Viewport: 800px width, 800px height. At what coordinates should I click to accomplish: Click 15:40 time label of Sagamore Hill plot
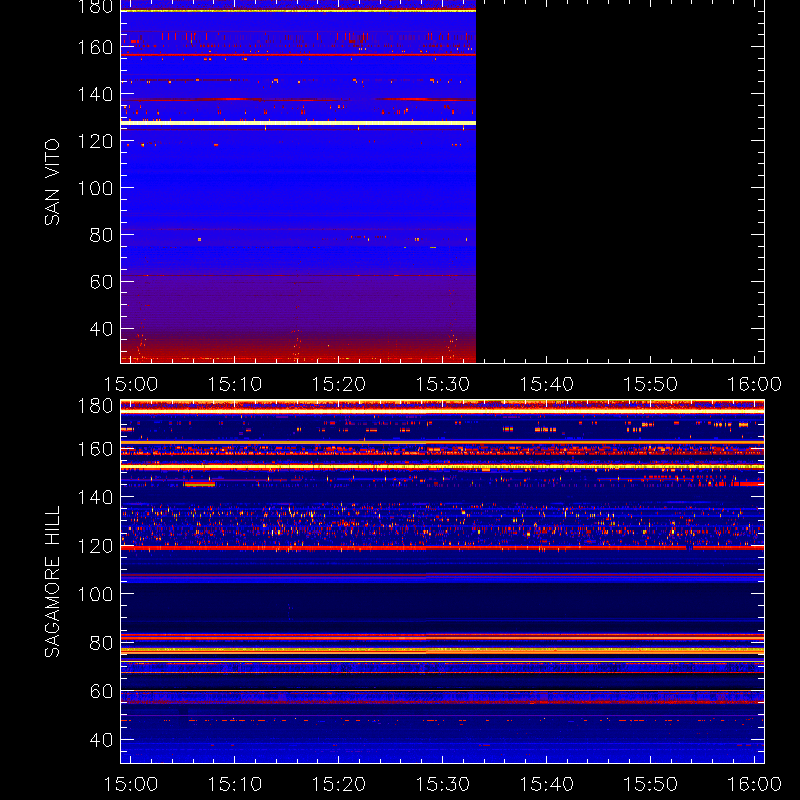(x=546, y=784)
